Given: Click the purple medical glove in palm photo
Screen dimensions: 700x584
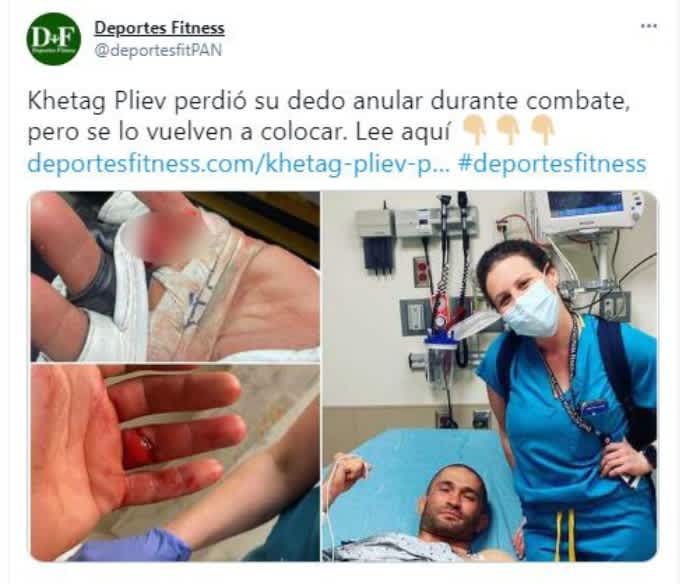Looking at the screenshot, I should pyautogui.click(x=135, y=546).
